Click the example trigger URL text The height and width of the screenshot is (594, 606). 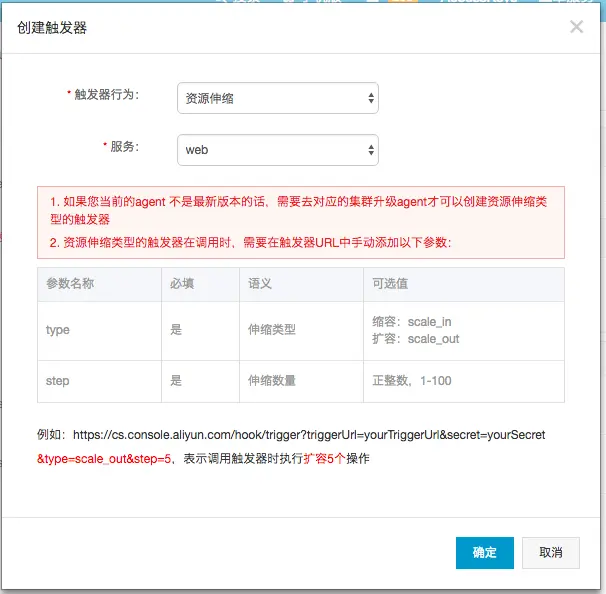pyautogui.click(x=309, y=435)
